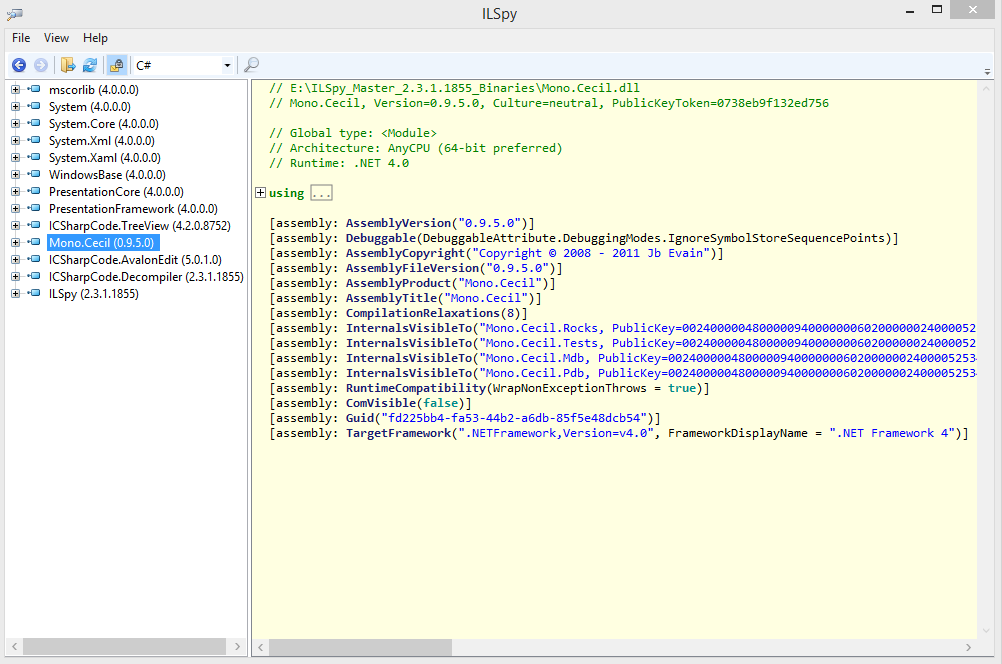1002x664 pixels.
Task: Expand the System.Core assembly node
Action: pos(15,123)
